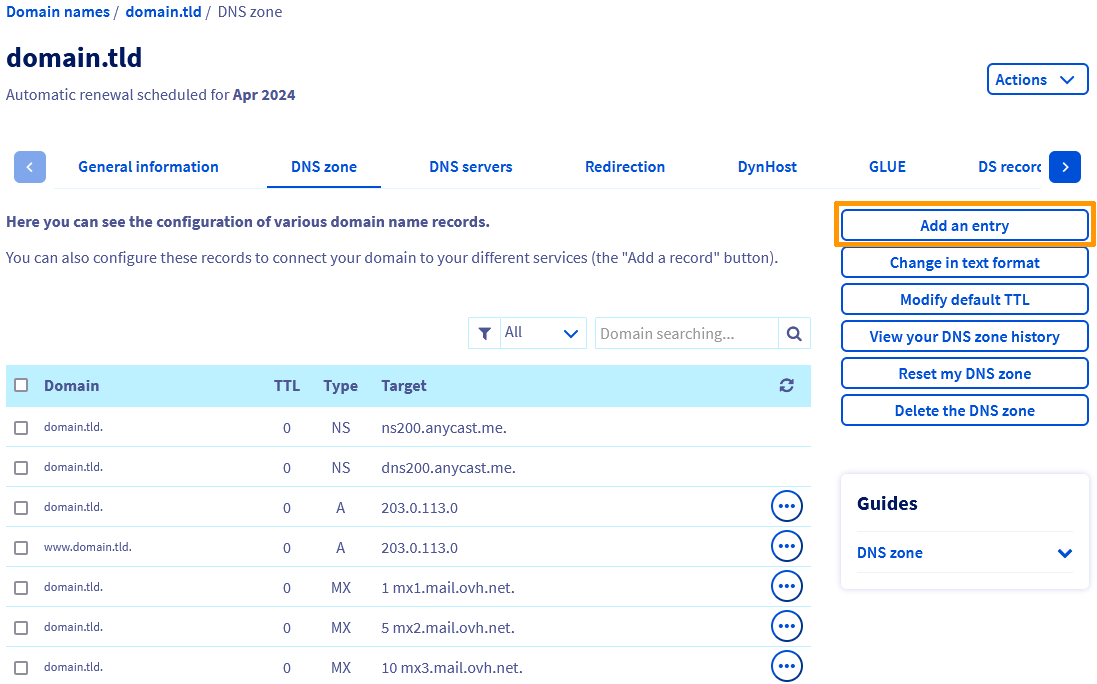Open the Actions dropdown
The image size is (1097, 684).
coord(1036,80)
